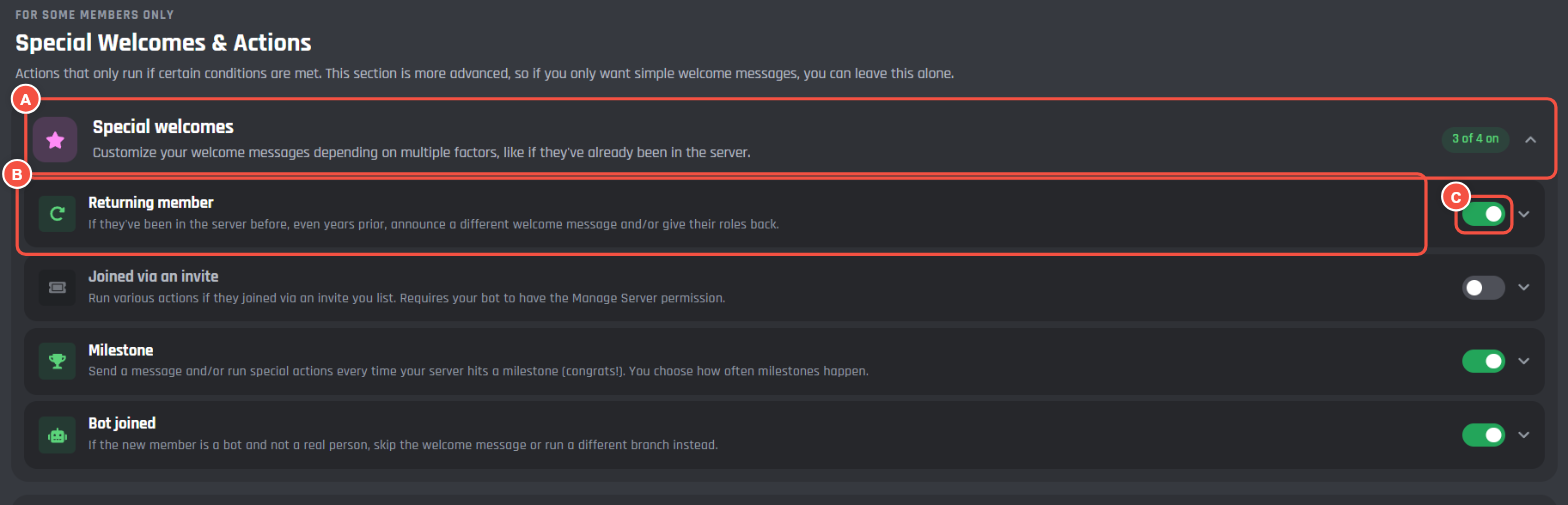Open the Milestone row title
Image resolution: width=1568 pixels, height=505 pixels.
pos(120,350)
